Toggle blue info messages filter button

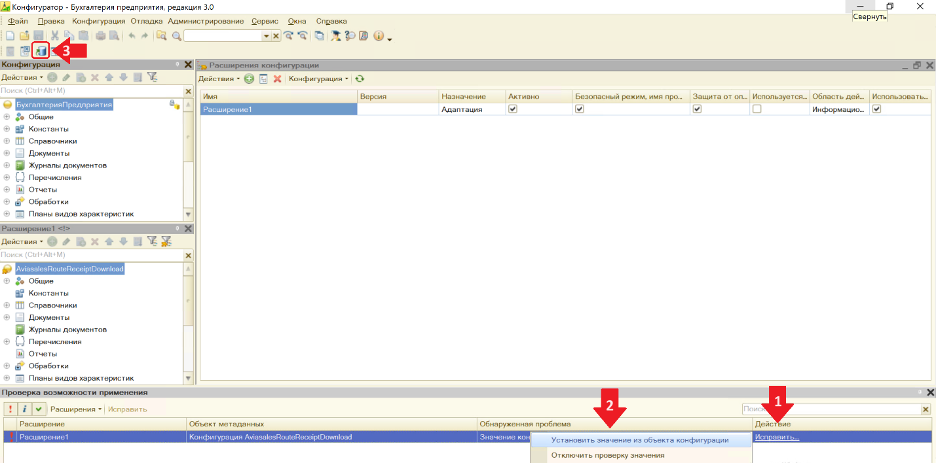(24, 409)
